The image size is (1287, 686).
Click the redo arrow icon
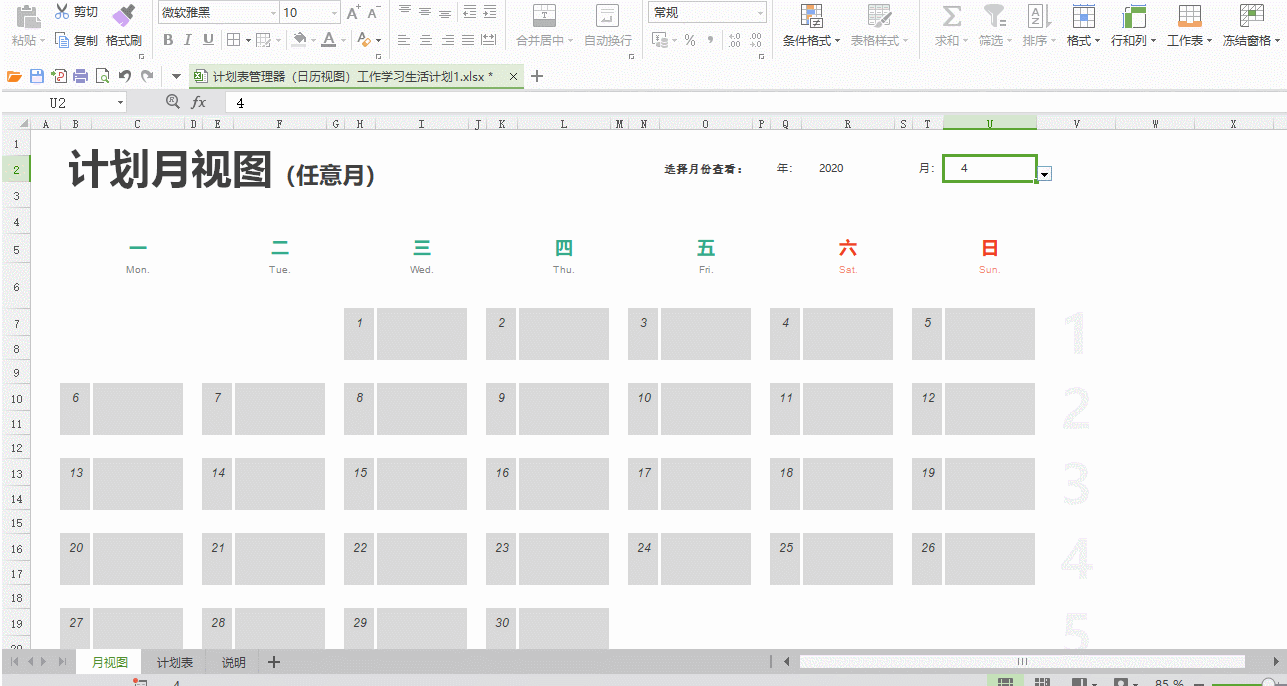(147, 76)
